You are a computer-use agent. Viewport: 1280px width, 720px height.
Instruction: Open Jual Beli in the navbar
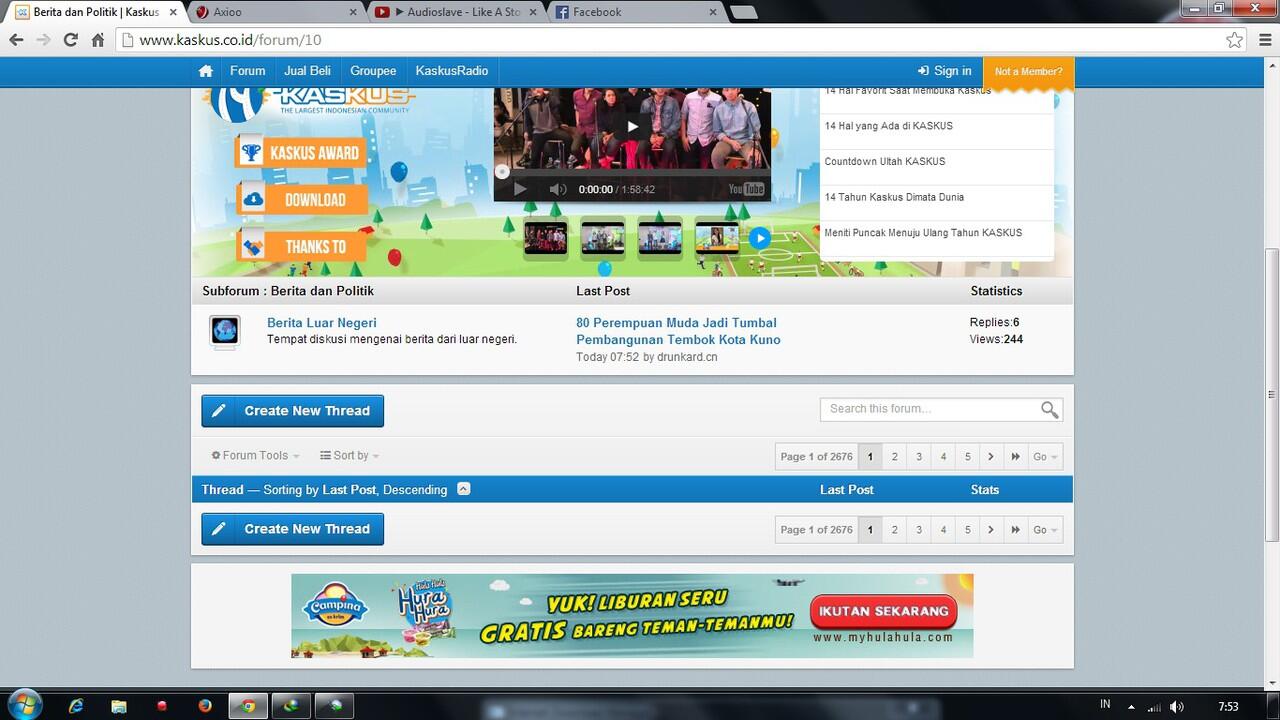point(307,71)
